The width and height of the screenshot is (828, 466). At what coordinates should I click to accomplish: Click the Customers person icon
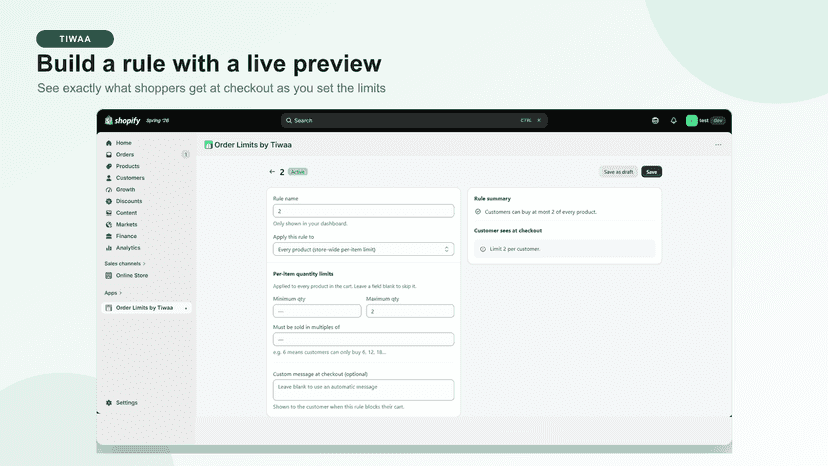coord(109,178)
